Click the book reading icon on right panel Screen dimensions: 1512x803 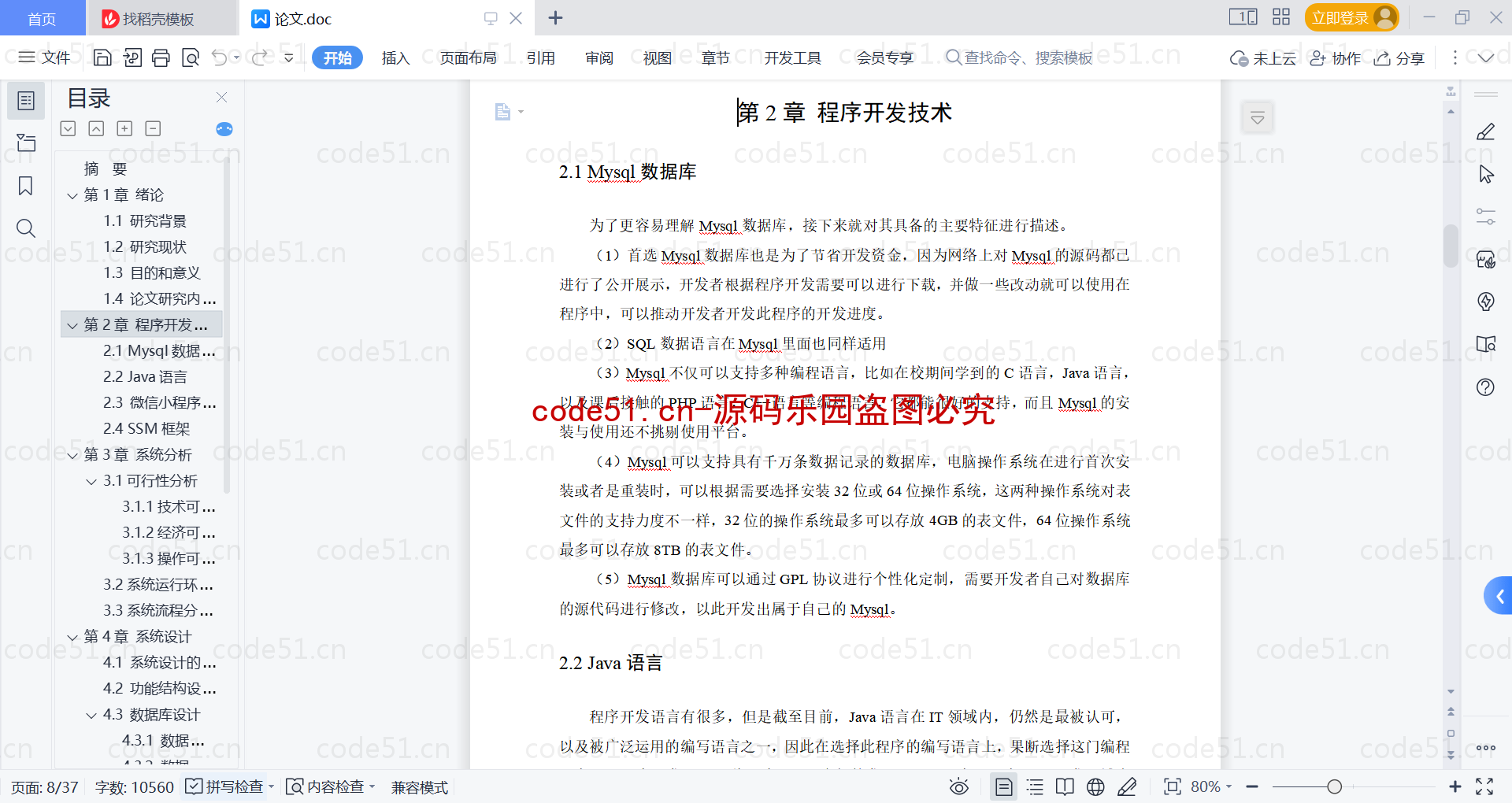tap(1485, 344)
